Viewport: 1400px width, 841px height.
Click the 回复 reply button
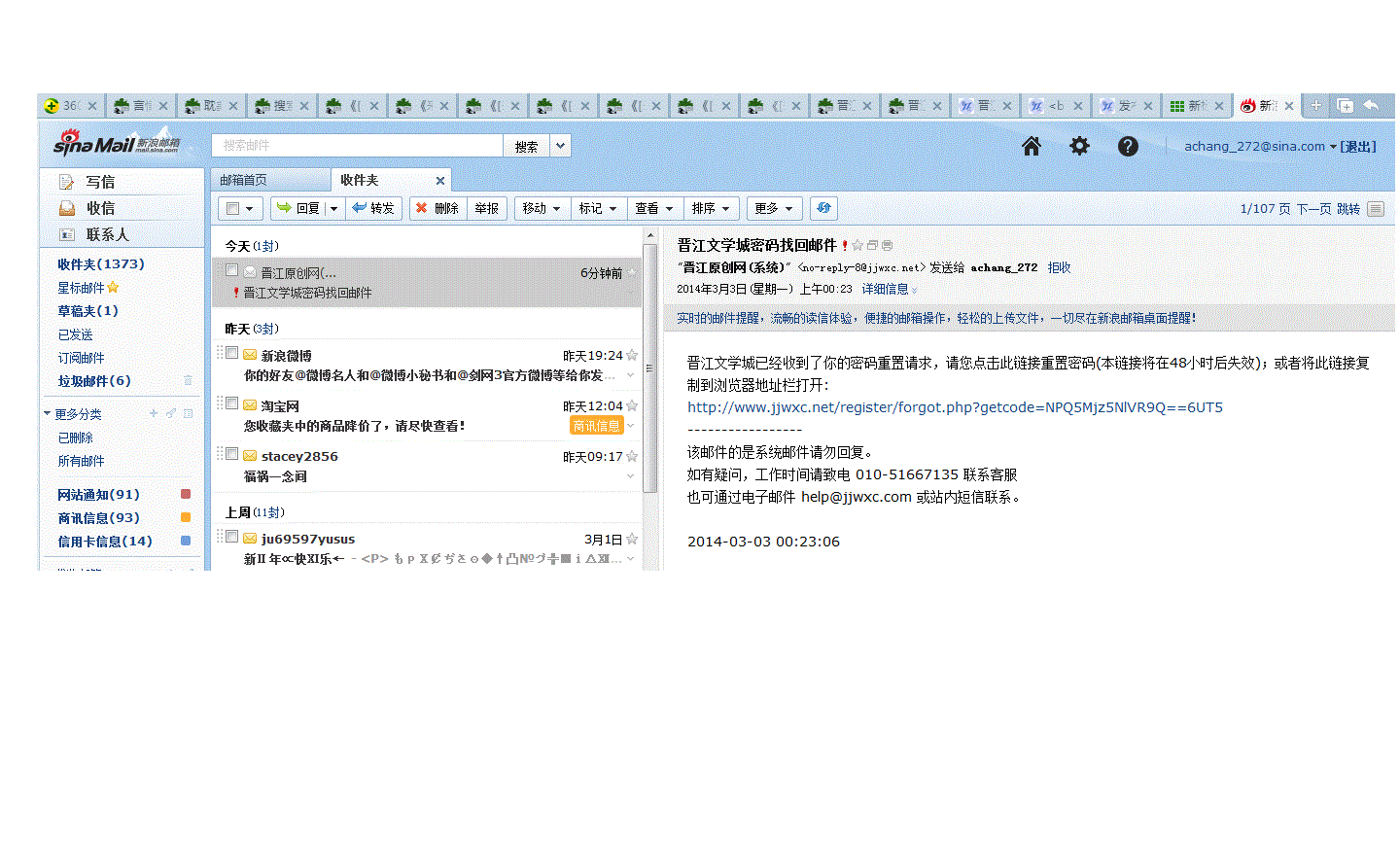coord(298,208)
